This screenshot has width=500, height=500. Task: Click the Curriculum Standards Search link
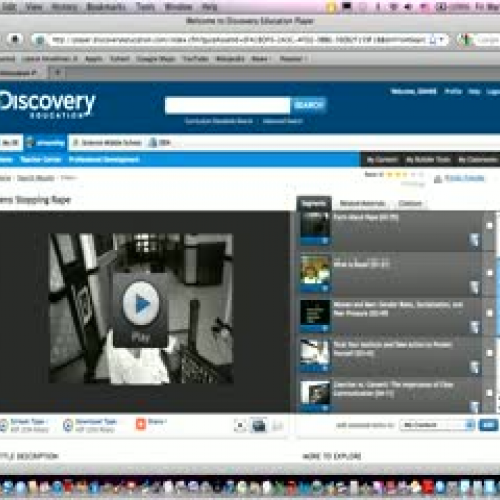pyautogui.click(x=219, y=121)
